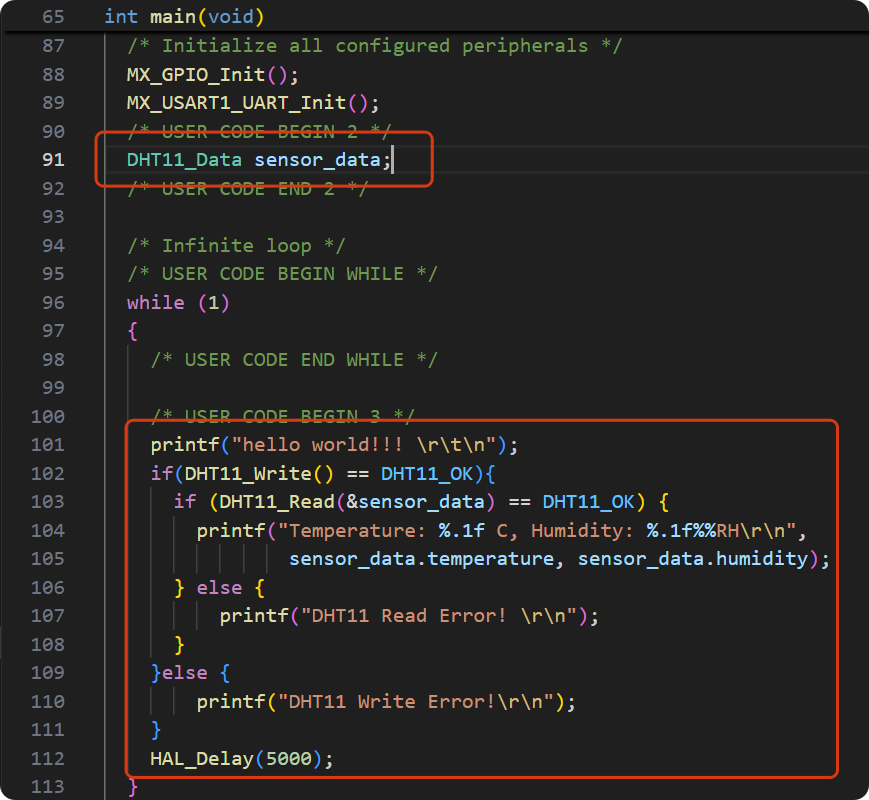Click the '} else {' on line 106
The image size is (869, 800).
(x=219, y=588)
